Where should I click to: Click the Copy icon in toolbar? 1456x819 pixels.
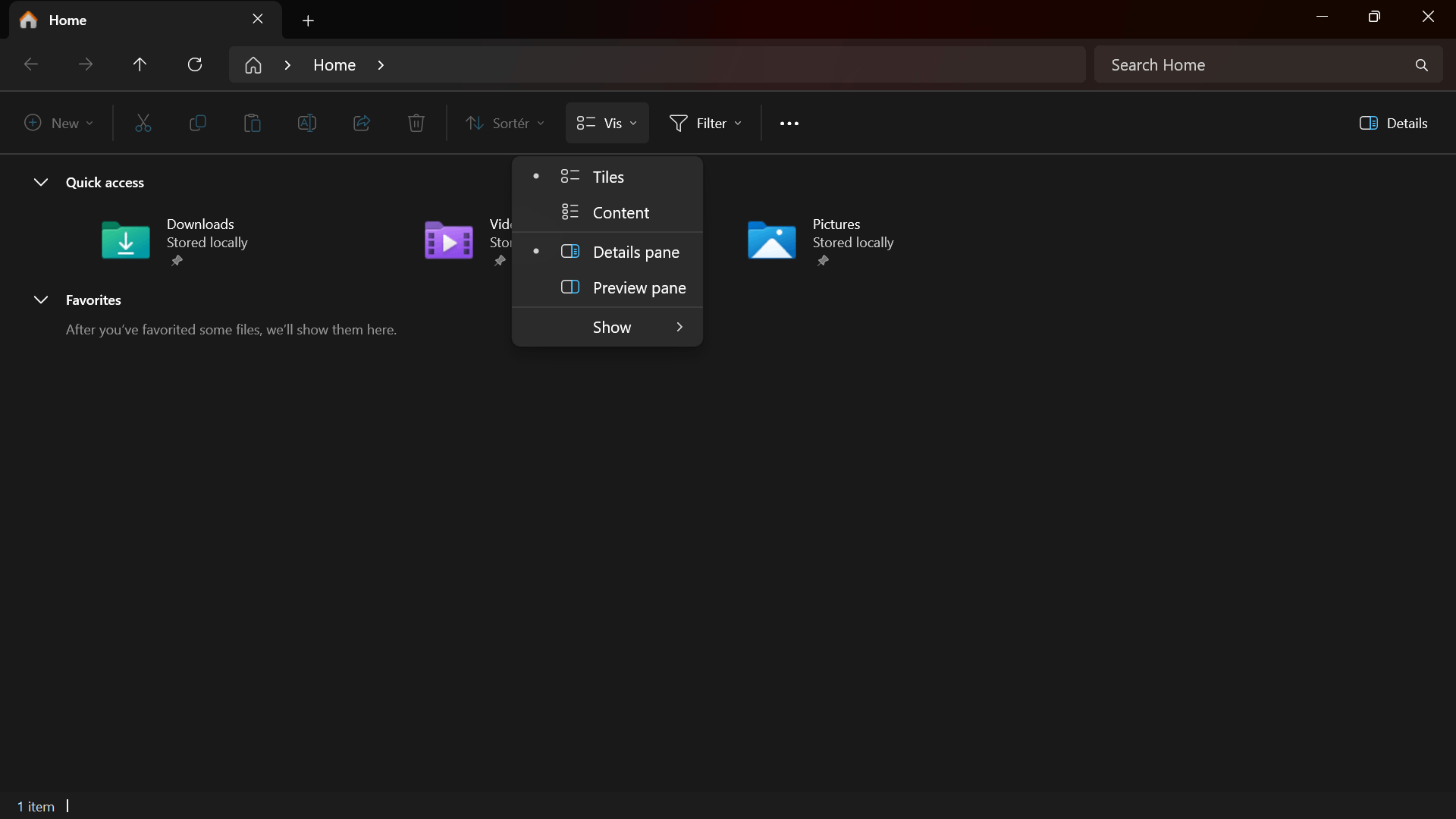coord(198,123)
